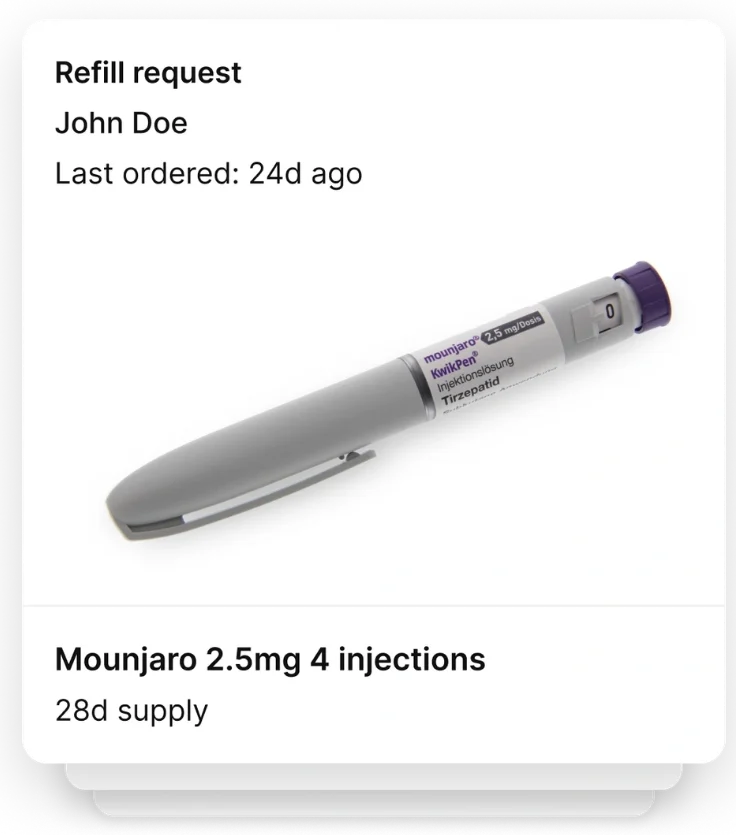The image size is (736, 835).
Task: Click the Injektionslösung text on pen
Action: [x=472, y=377]
